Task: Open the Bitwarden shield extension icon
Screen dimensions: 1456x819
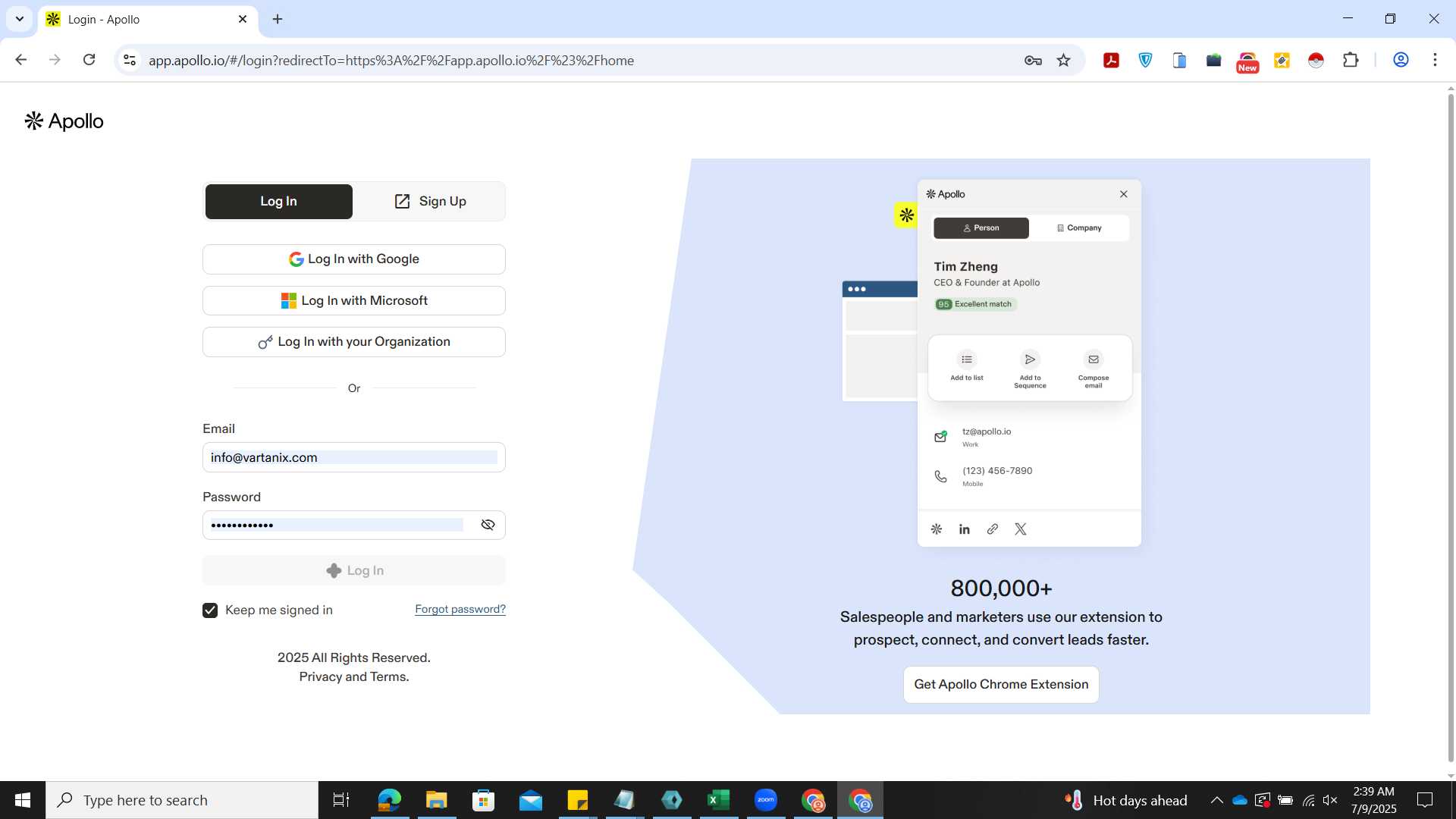Action: [x=1145, y=61]
